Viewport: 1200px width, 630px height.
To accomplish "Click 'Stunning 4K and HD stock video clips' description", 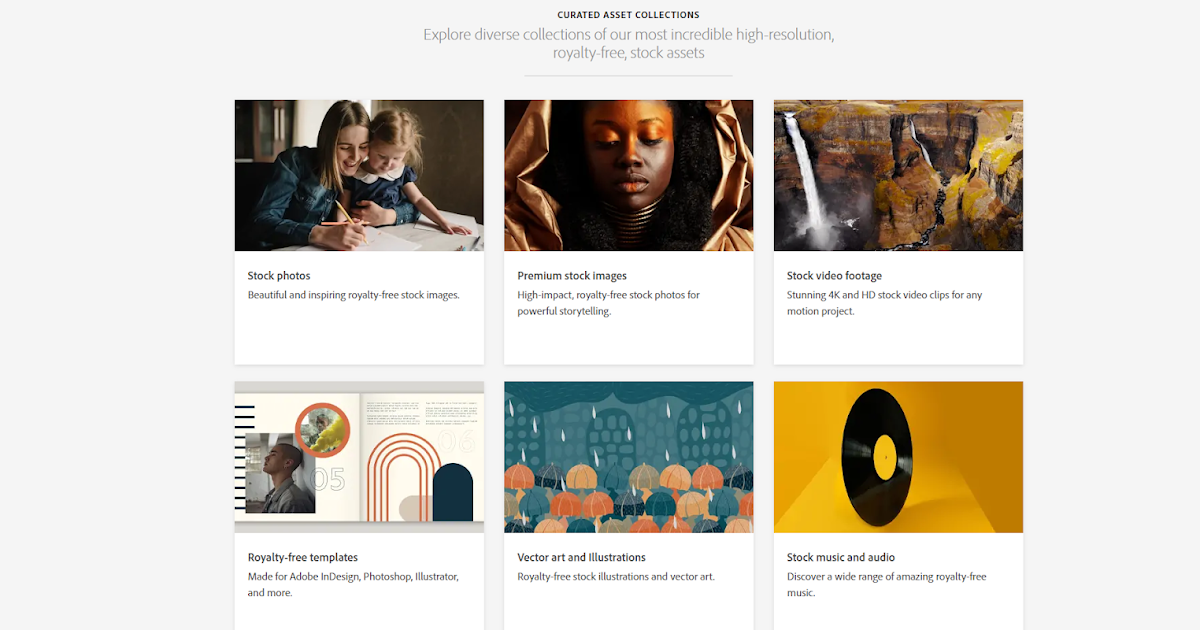I will 885,303.
